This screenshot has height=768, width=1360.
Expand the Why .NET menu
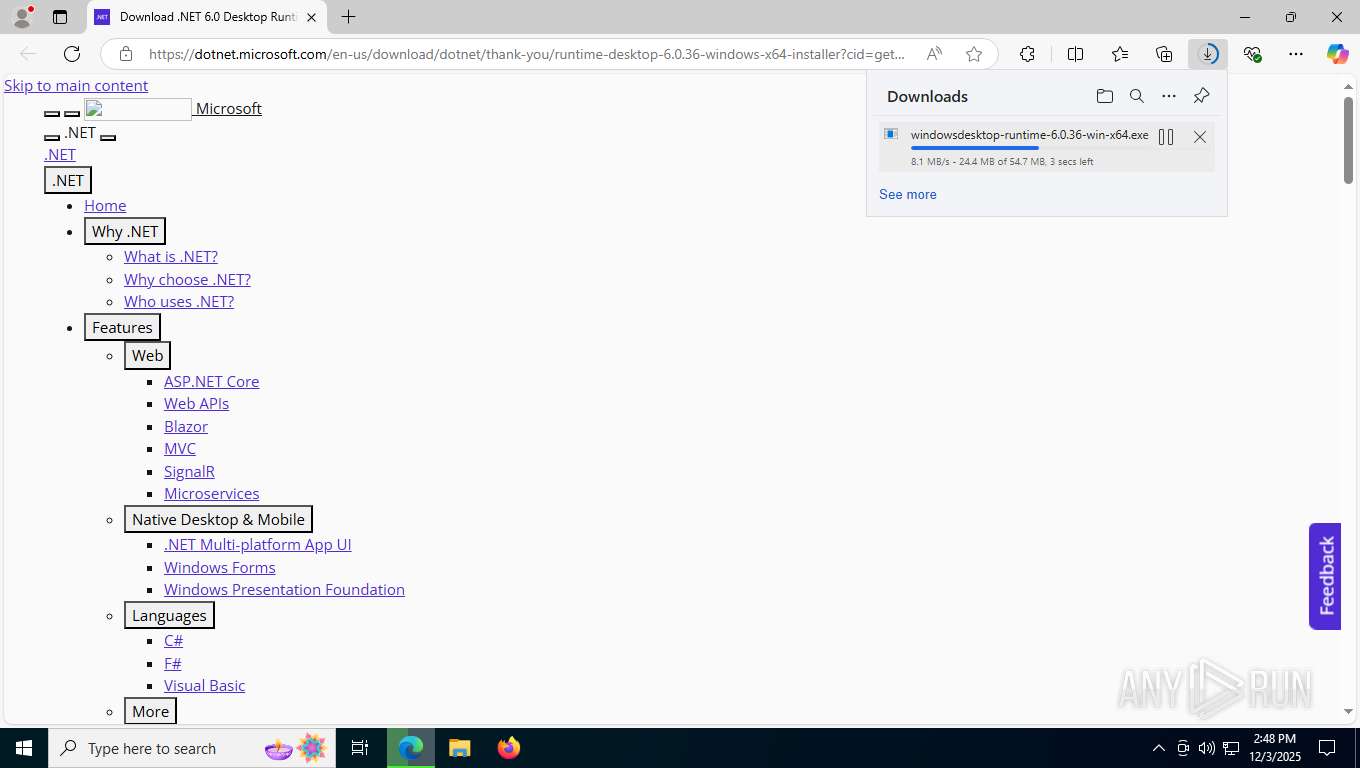(x=125, y=231)
